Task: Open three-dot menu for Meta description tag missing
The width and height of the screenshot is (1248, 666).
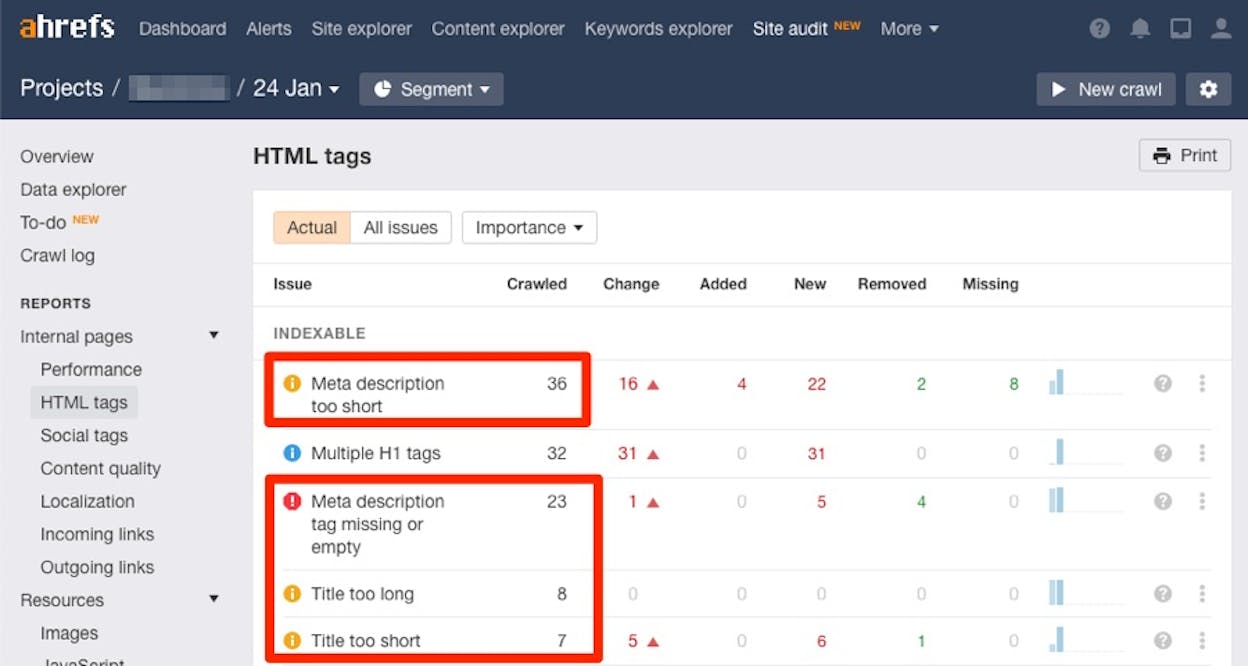Action: pos(1202,501)
